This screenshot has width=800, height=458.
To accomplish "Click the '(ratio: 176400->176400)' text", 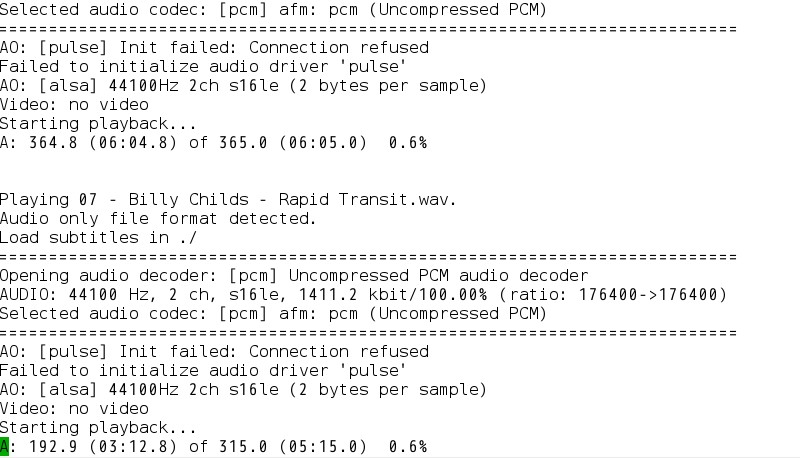I will 613,294.
